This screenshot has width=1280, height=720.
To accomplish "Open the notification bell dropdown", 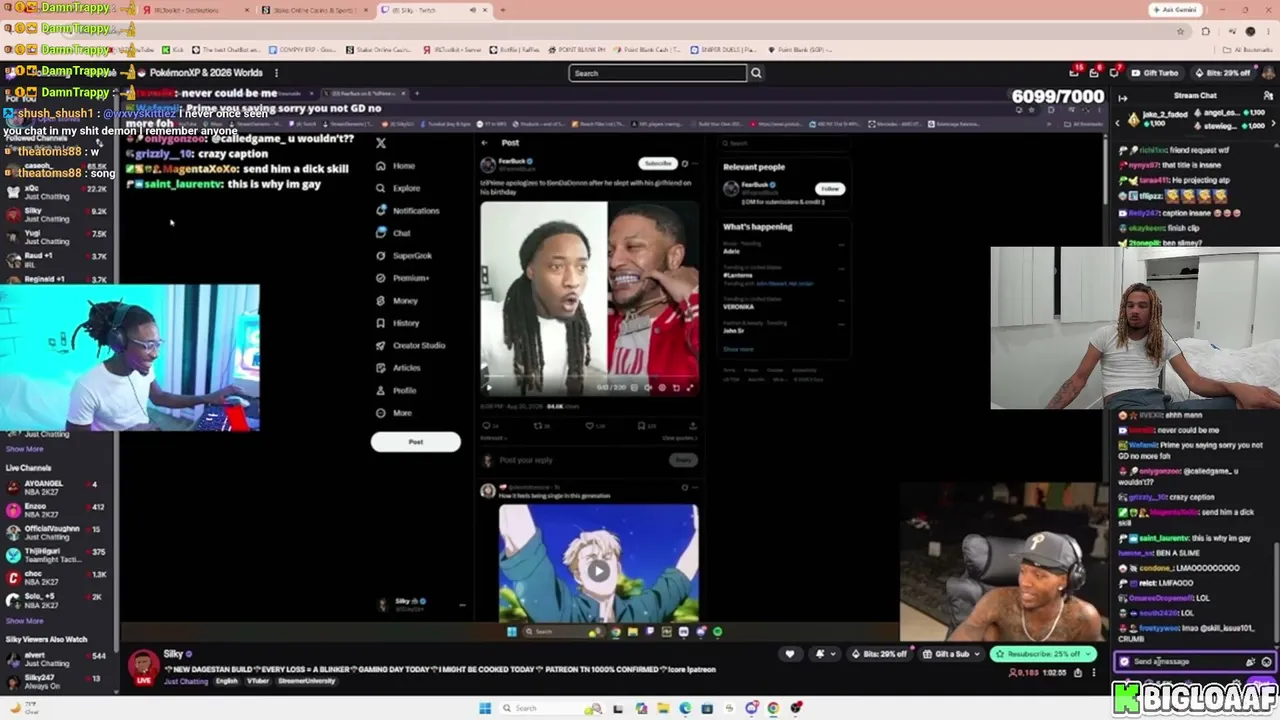I will [825, 654].
